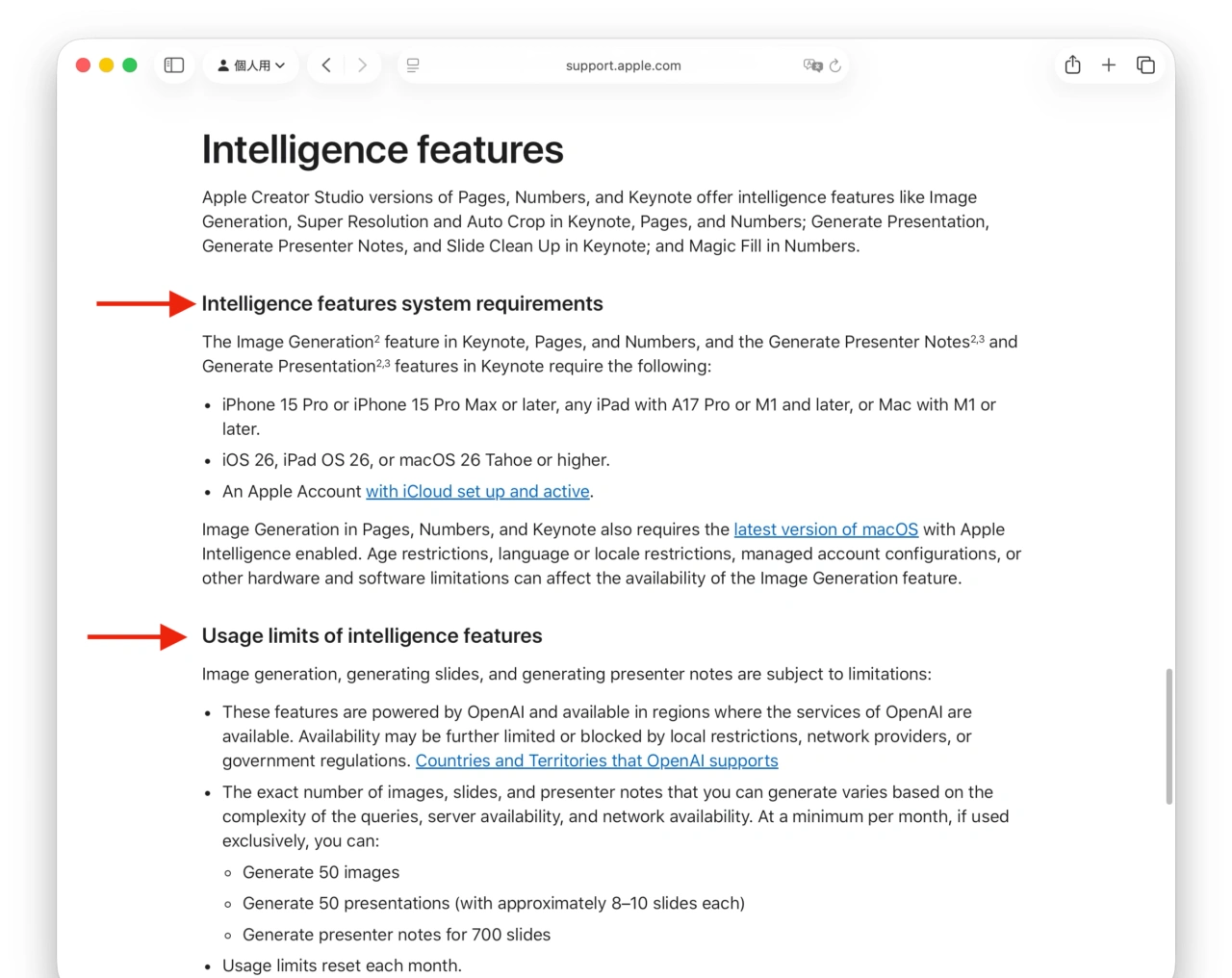Viewport: 1232px width, 978px height.
Task: Open the Share menu
Action: click(x=1073, y=65)
